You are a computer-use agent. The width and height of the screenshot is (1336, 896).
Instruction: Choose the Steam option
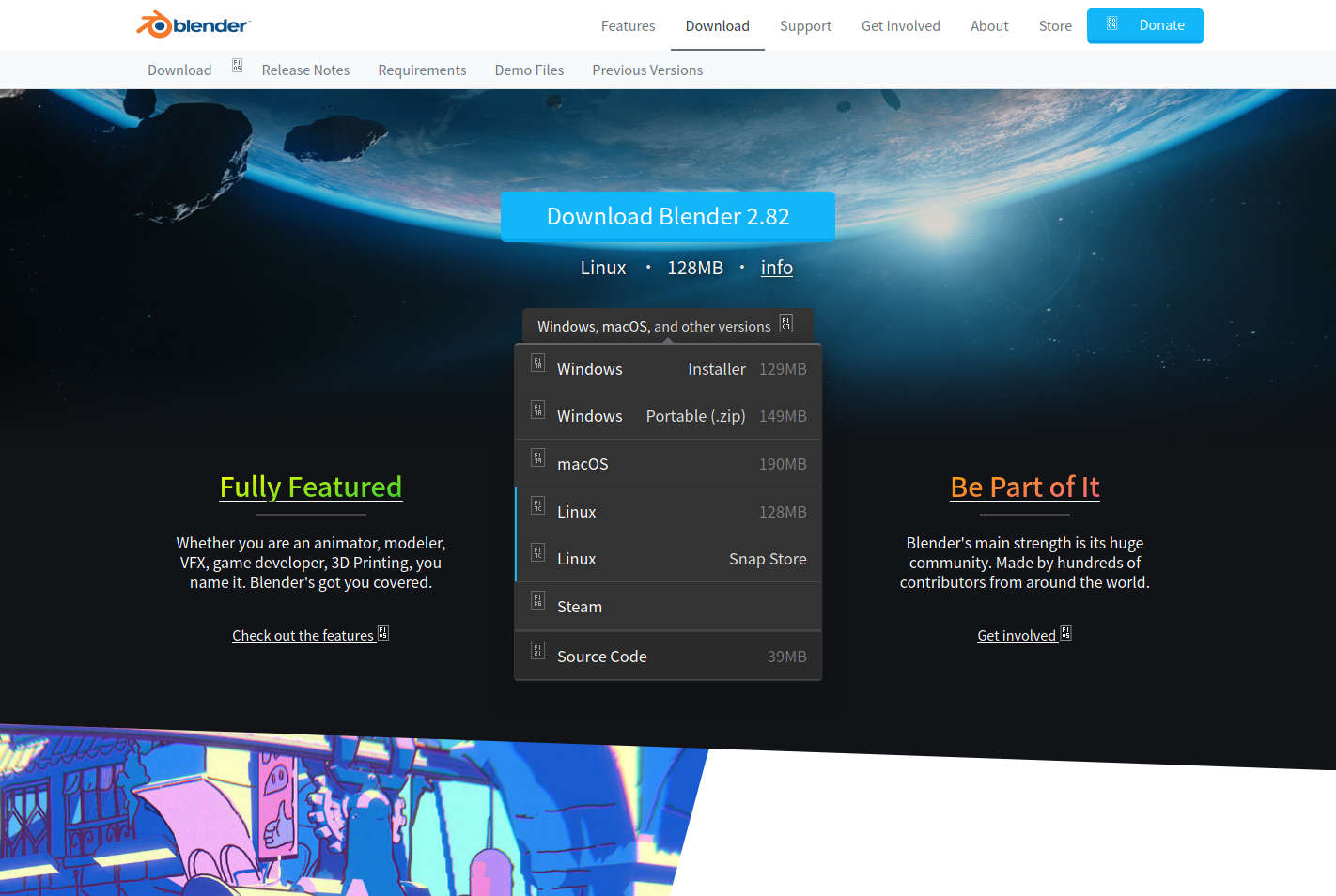tap(668, 607)
